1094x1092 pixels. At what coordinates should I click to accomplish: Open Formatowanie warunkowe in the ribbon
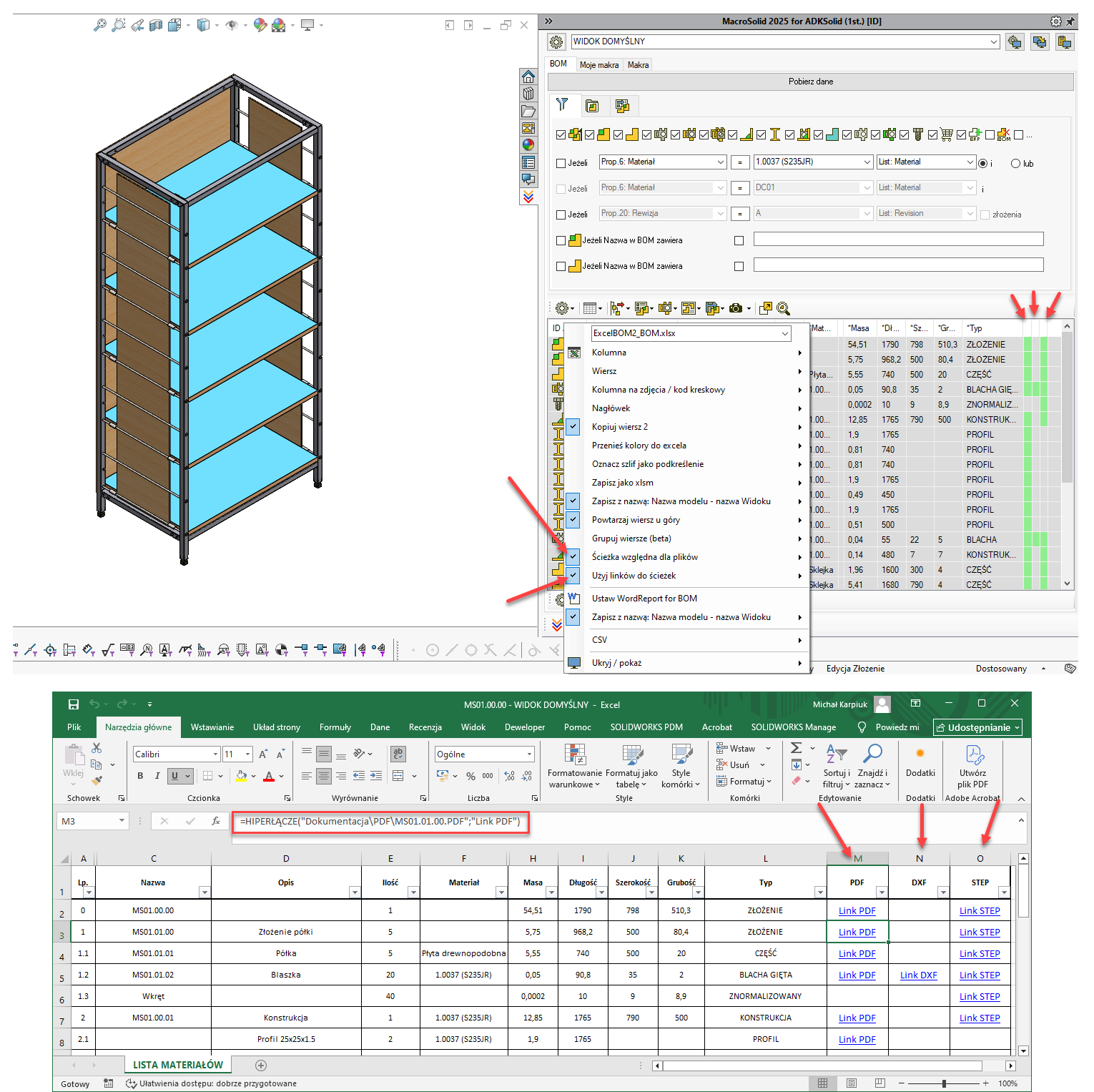574,767
